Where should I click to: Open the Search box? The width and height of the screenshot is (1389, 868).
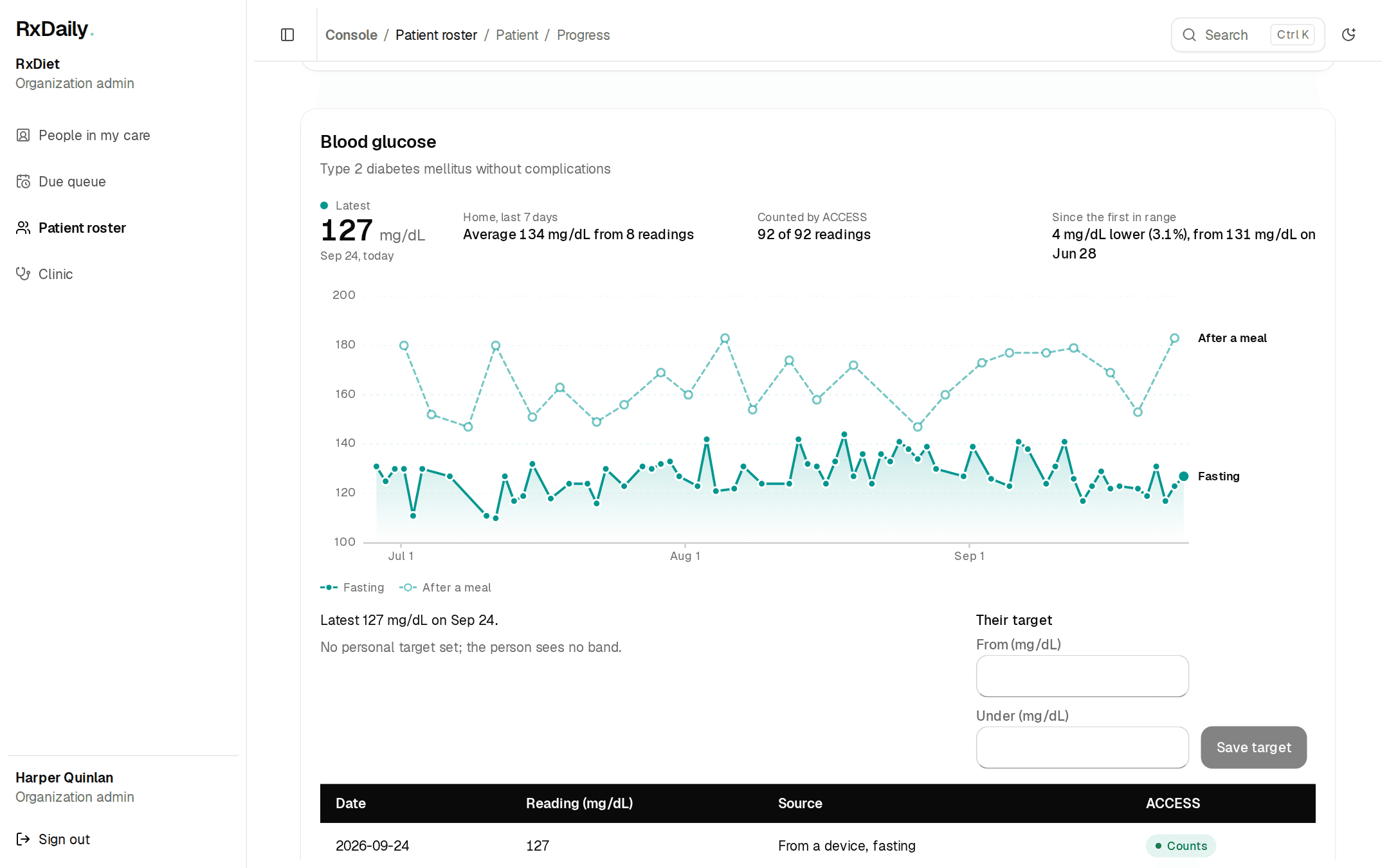click(1248, 35)
